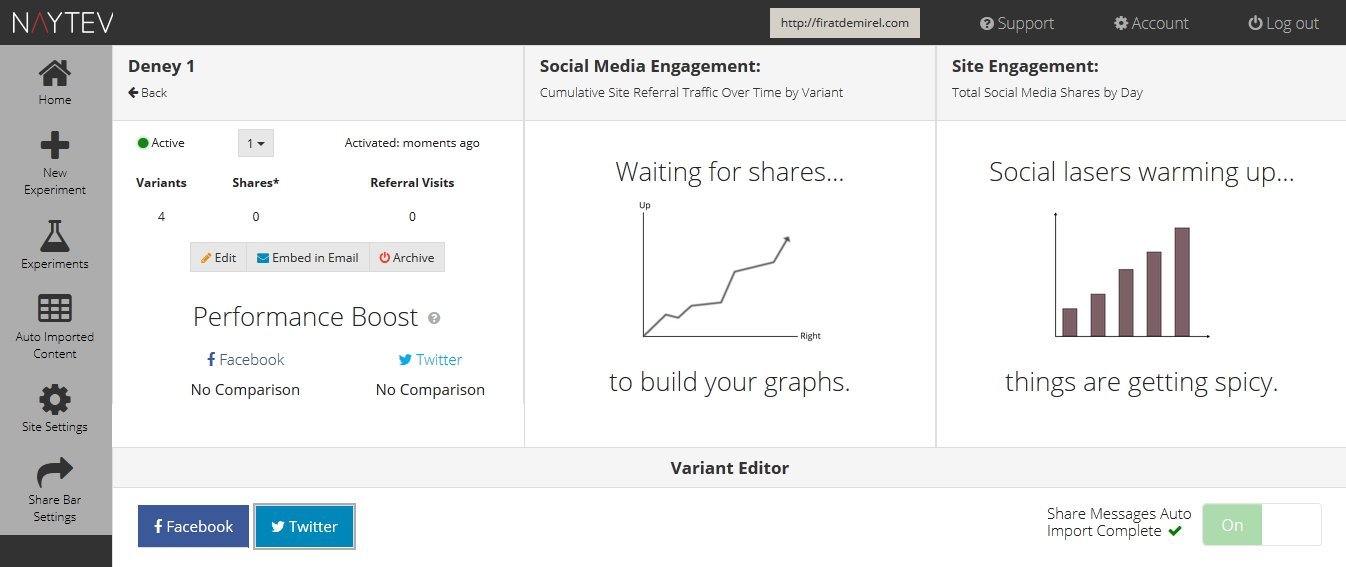The width and height of the screenshot is (1346, 567).
Task: Select the Facebook variant tab
Action: pos(193,526)
